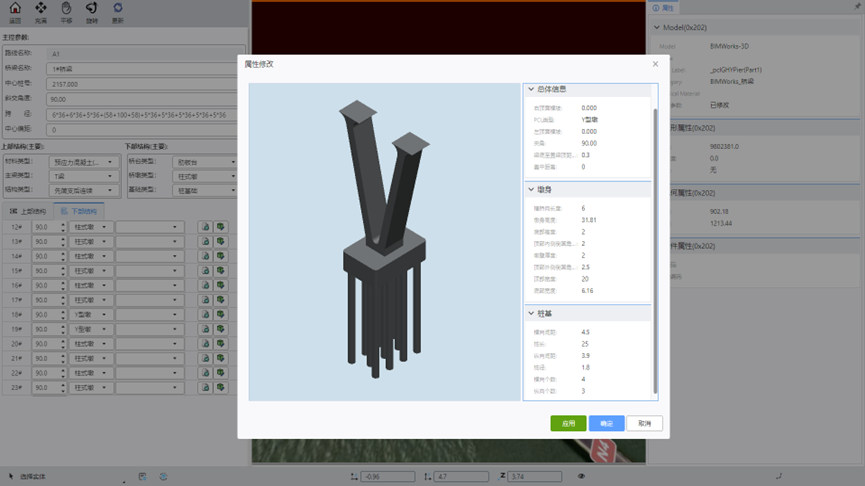Open the edit-properties icon for row 14#
Viewport: 865px width, 486px height.
206,256
